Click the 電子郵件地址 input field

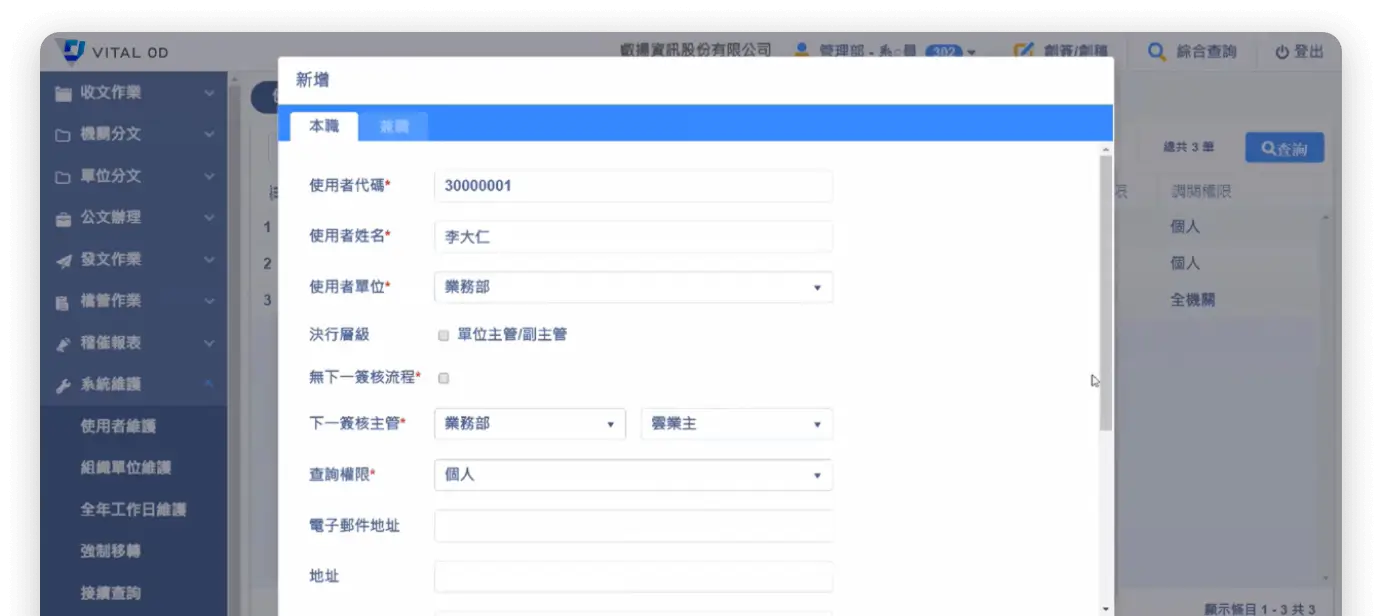(633, 525)
